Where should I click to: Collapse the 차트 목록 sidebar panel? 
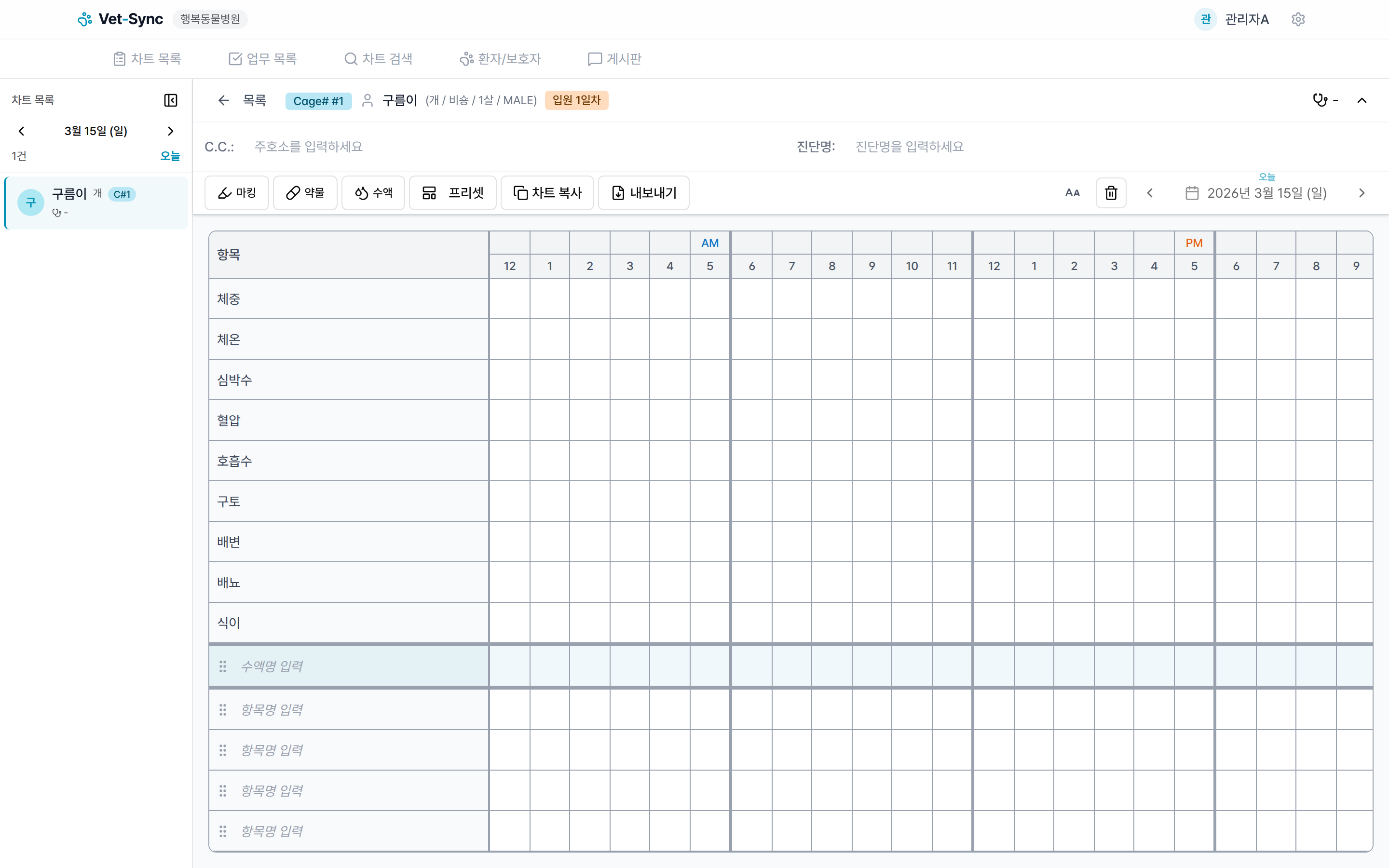170,100
